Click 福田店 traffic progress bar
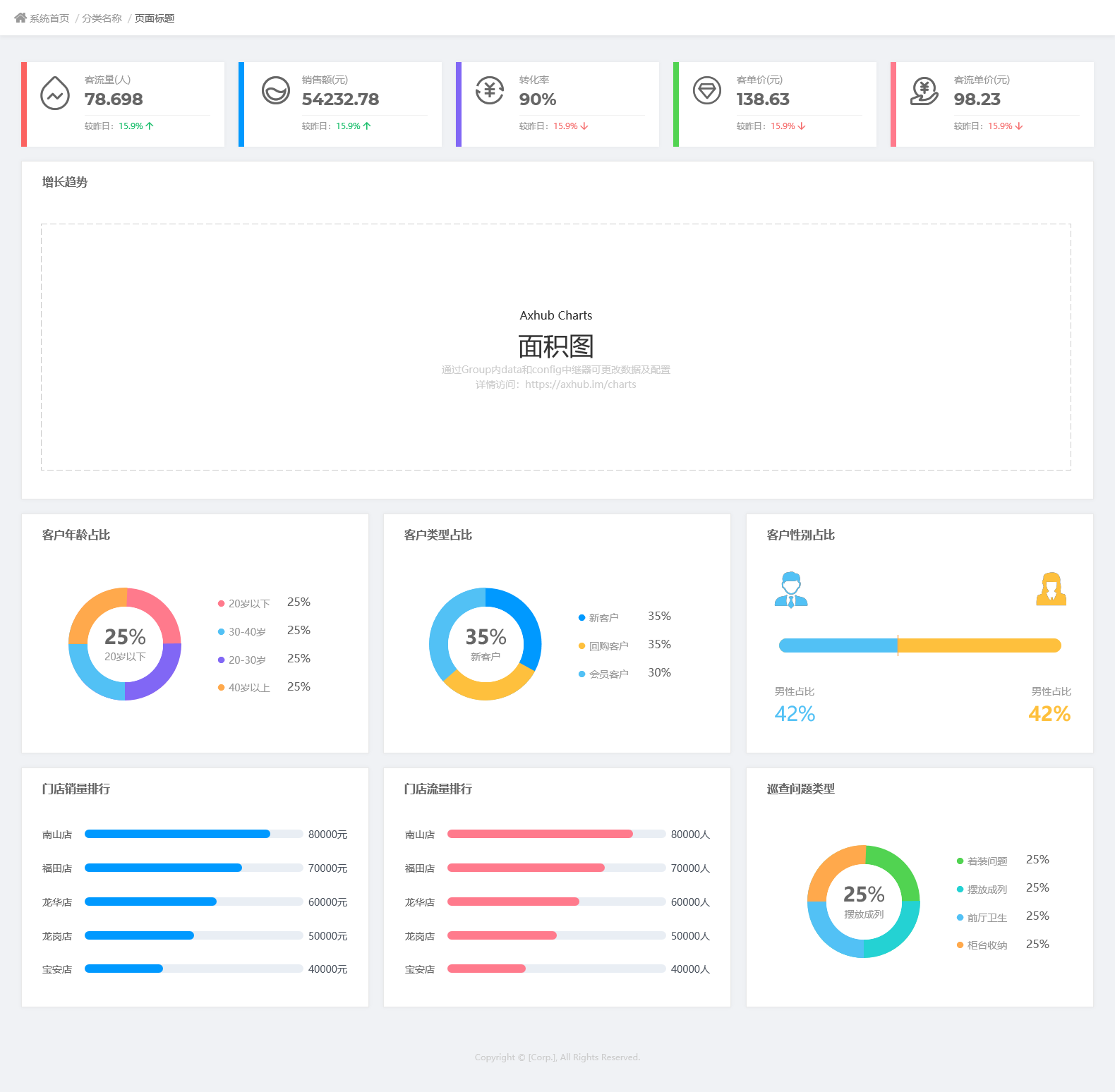 click(x=557, y=868)
